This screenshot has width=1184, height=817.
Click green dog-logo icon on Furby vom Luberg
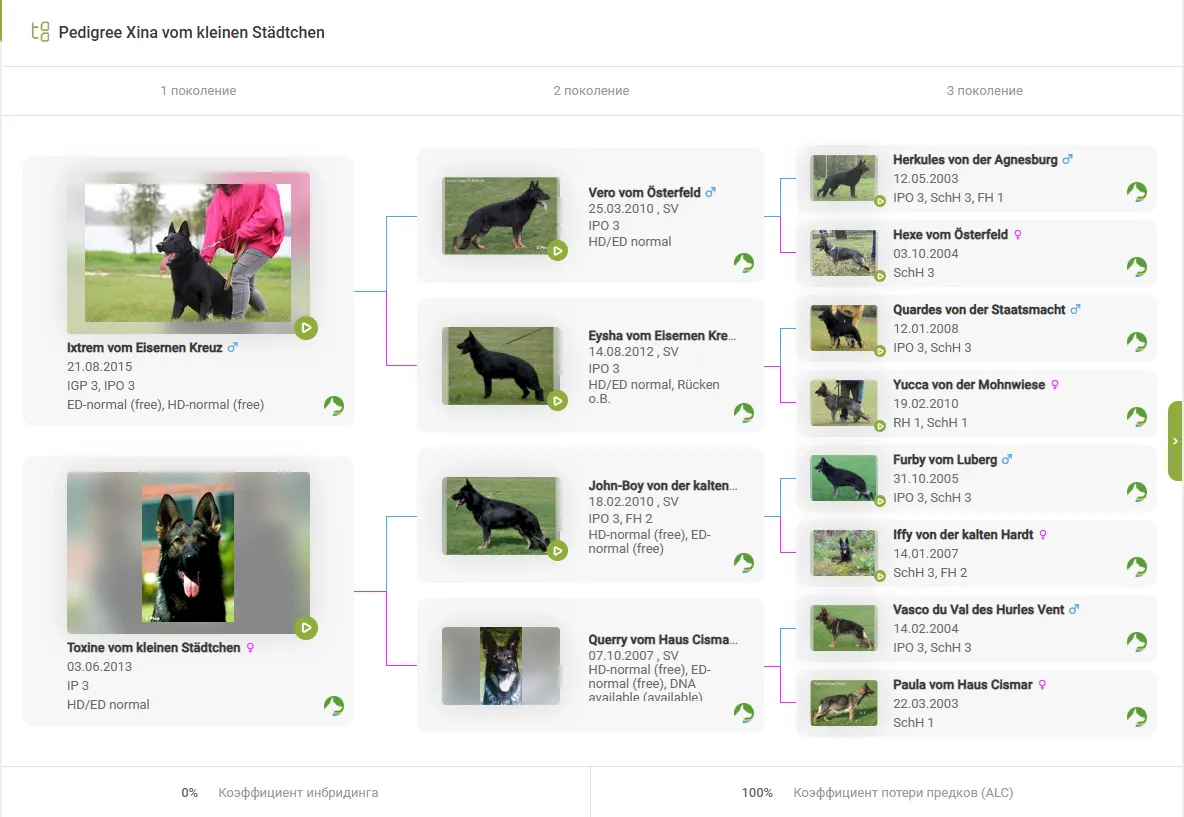[x=1136, y=492]
